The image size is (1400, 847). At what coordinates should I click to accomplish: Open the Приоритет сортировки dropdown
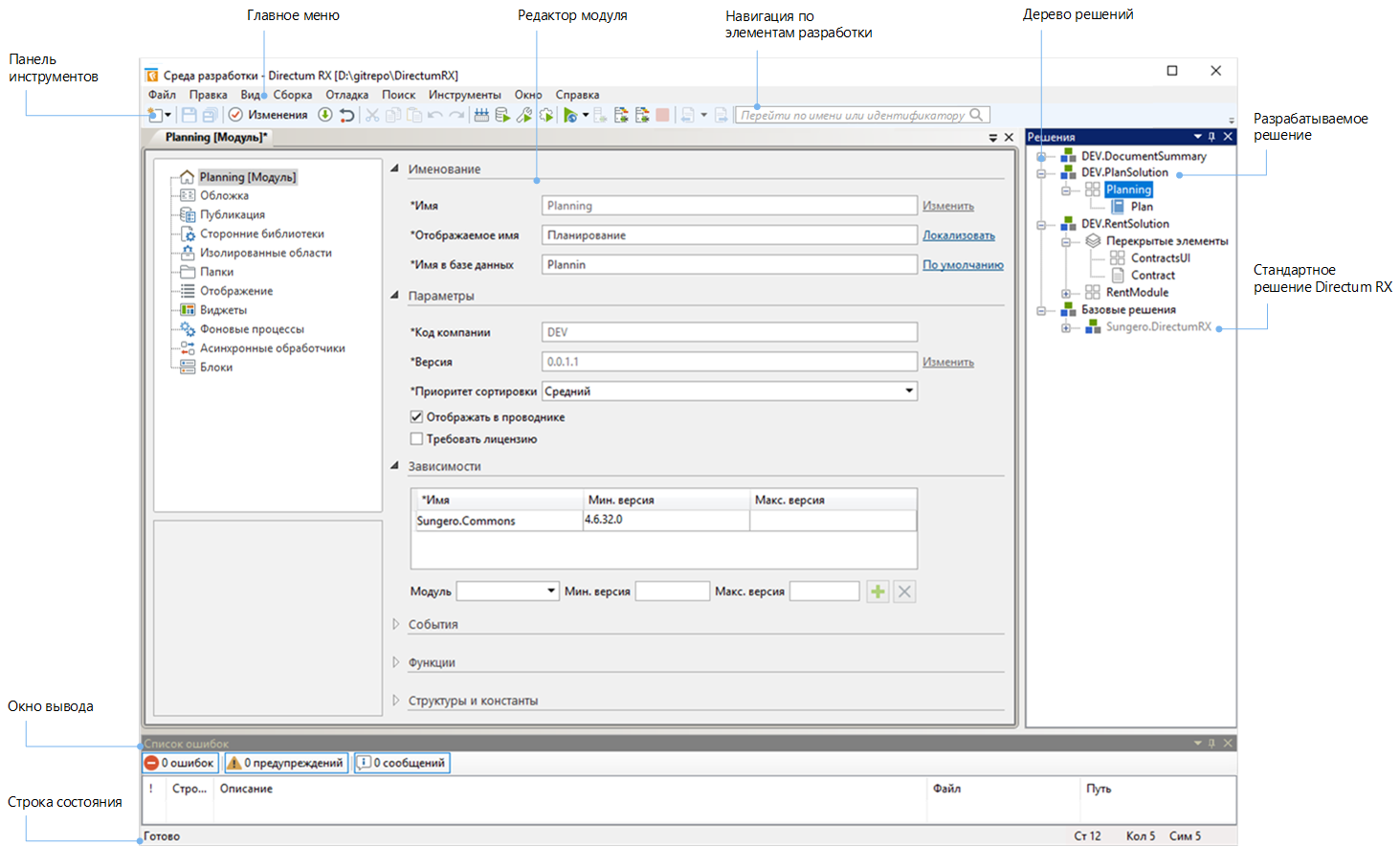pos(908,390)
